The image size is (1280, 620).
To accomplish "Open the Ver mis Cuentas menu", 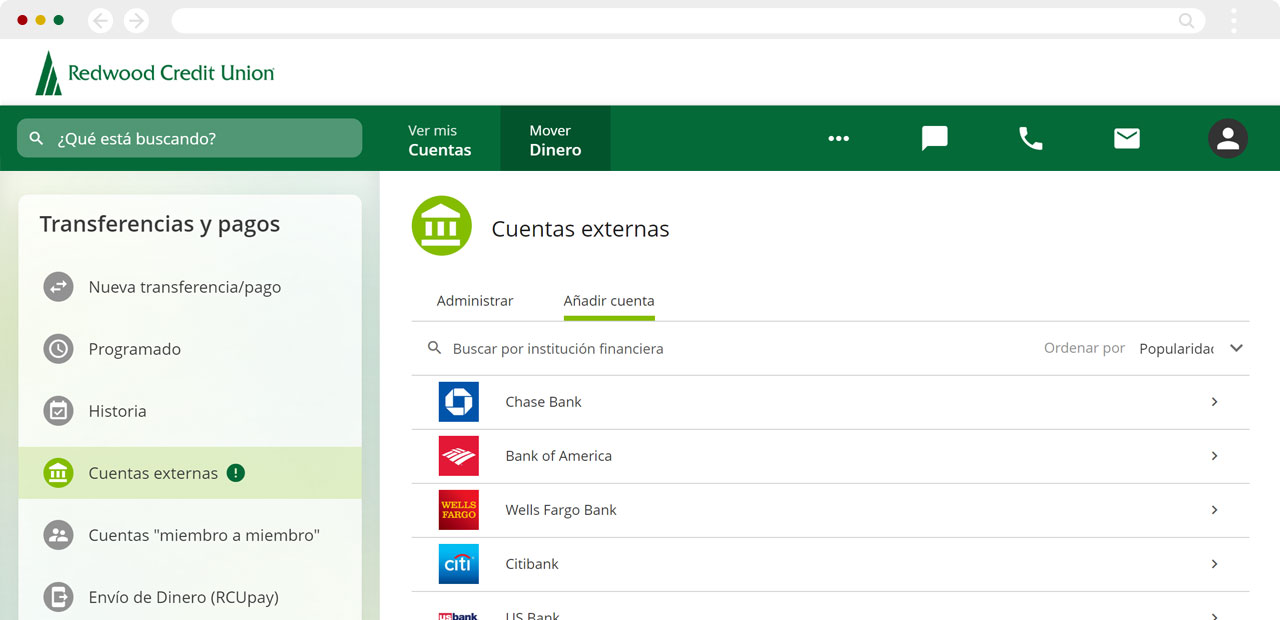I will (440, 139).
